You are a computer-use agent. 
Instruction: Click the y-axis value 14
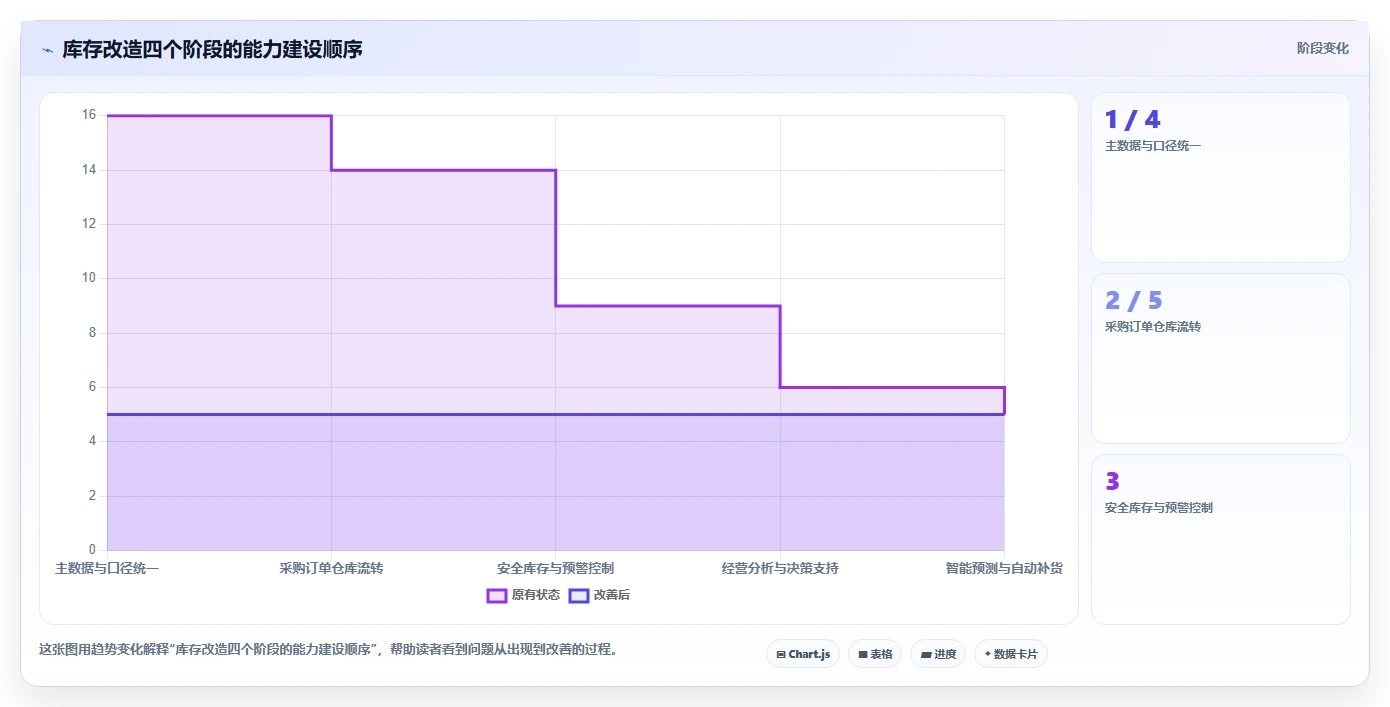tap(89, 170)
